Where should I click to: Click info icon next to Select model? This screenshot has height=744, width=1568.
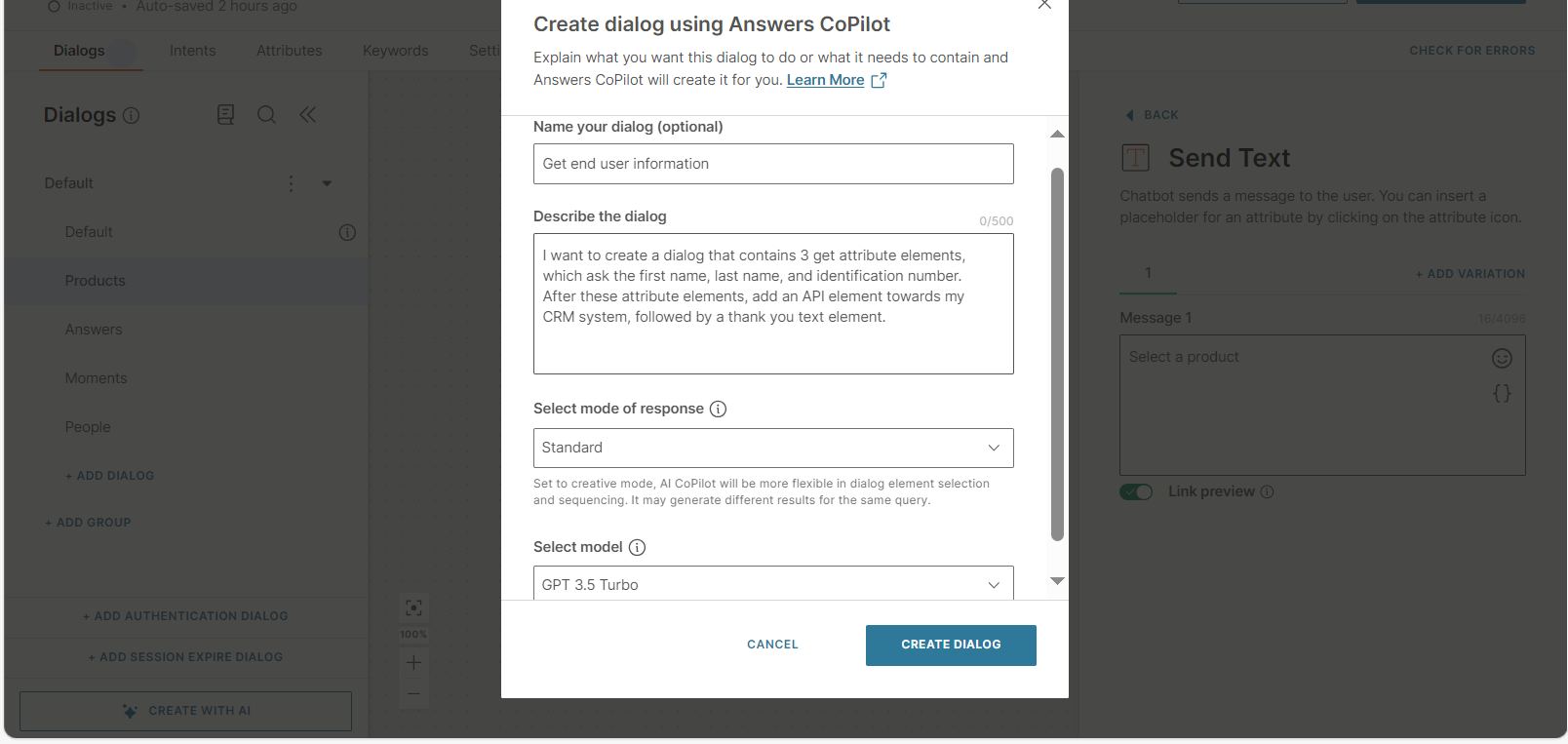(x=637, y=547)
